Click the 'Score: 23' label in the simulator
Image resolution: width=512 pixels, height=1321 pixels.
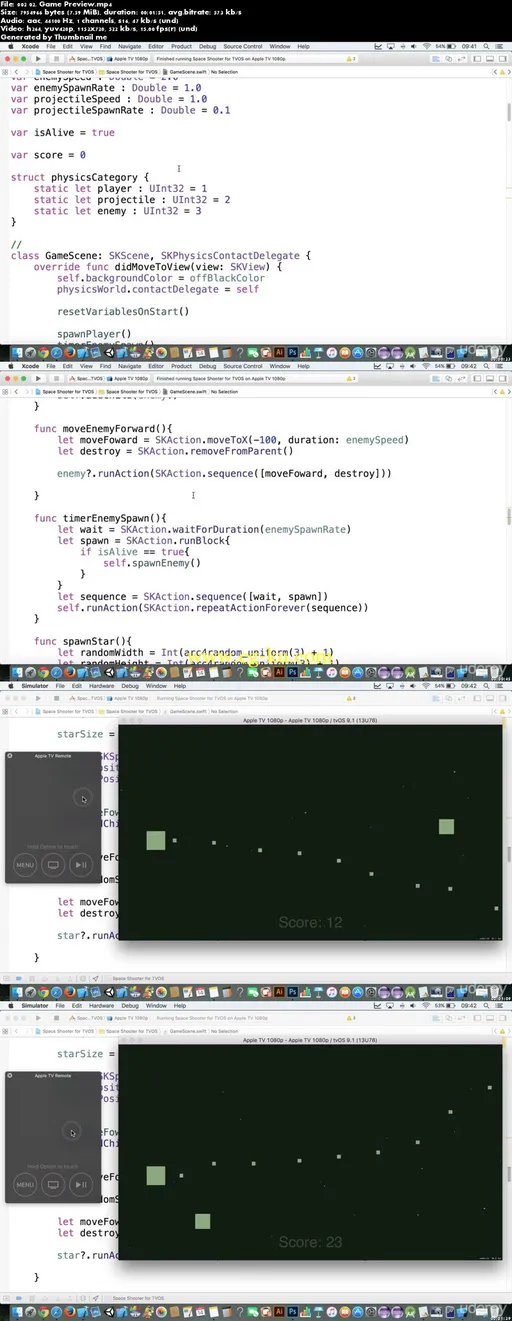pos(311,1242)
